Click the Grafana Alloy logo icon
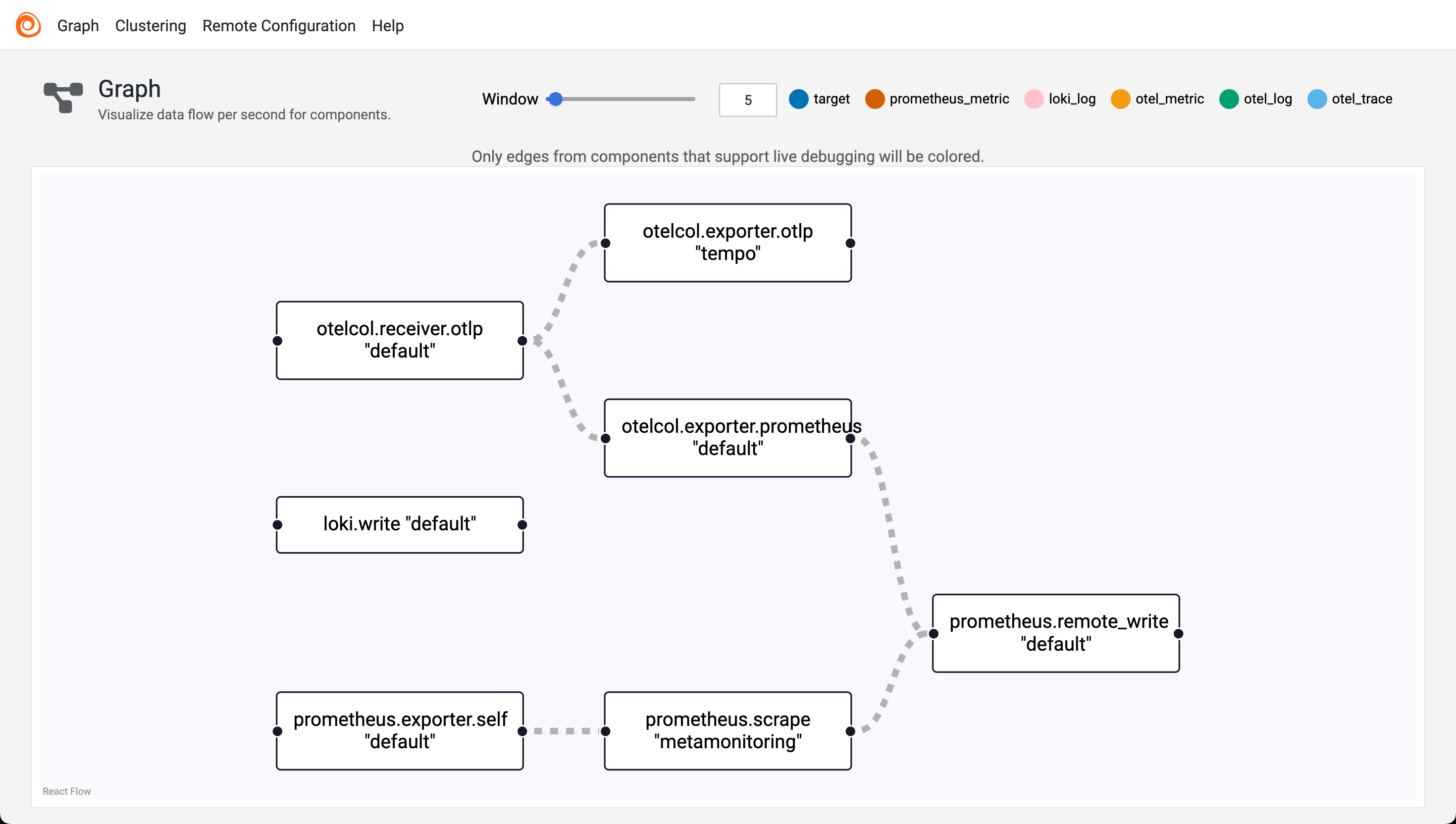 (x=28, y=25)
